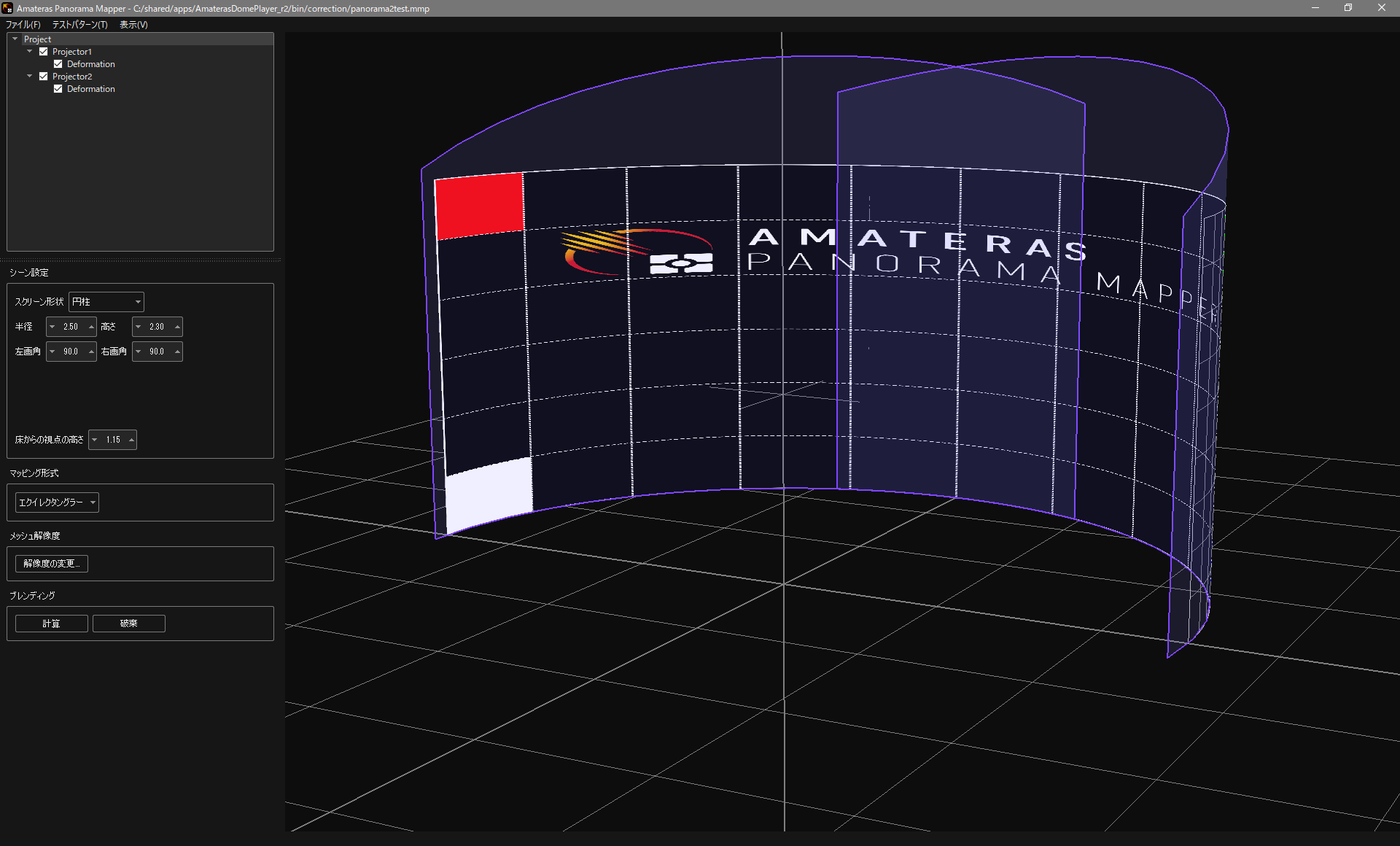The width and height of the screenshot is (1400, 846).
Task: Increase the 高さ value with up arrow
Action: [177, 327]
